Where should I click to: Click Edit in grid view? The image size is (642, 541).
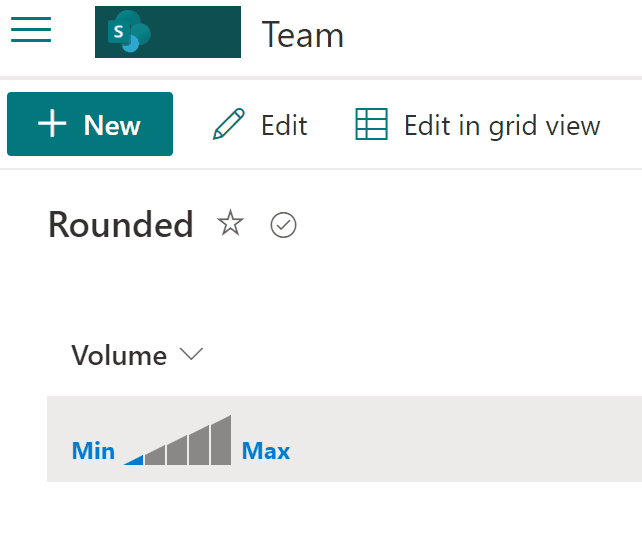(x=477, y=124)
